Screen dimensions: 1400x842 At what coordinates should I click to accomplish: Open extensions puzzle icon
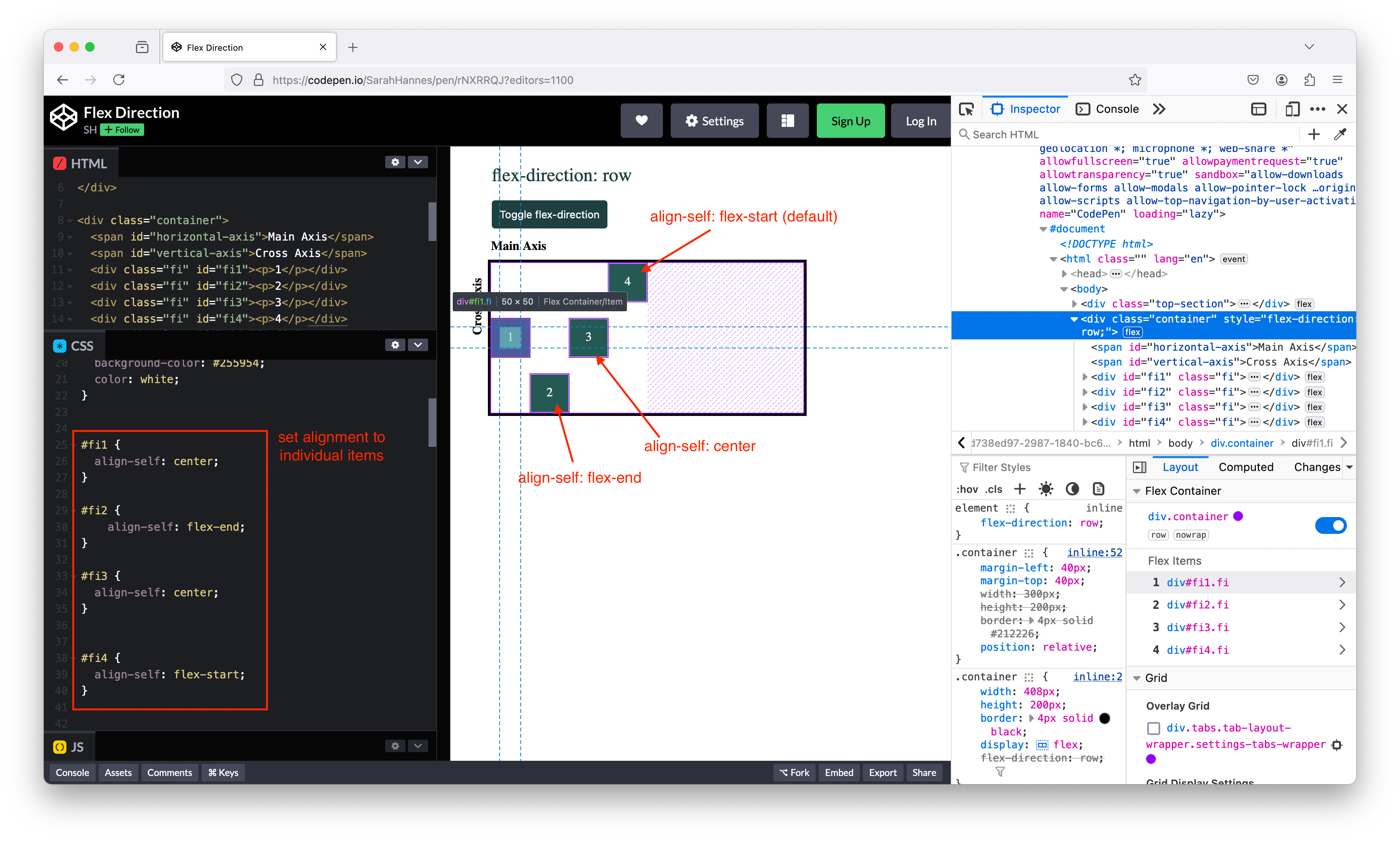(x=1309, y=80)
